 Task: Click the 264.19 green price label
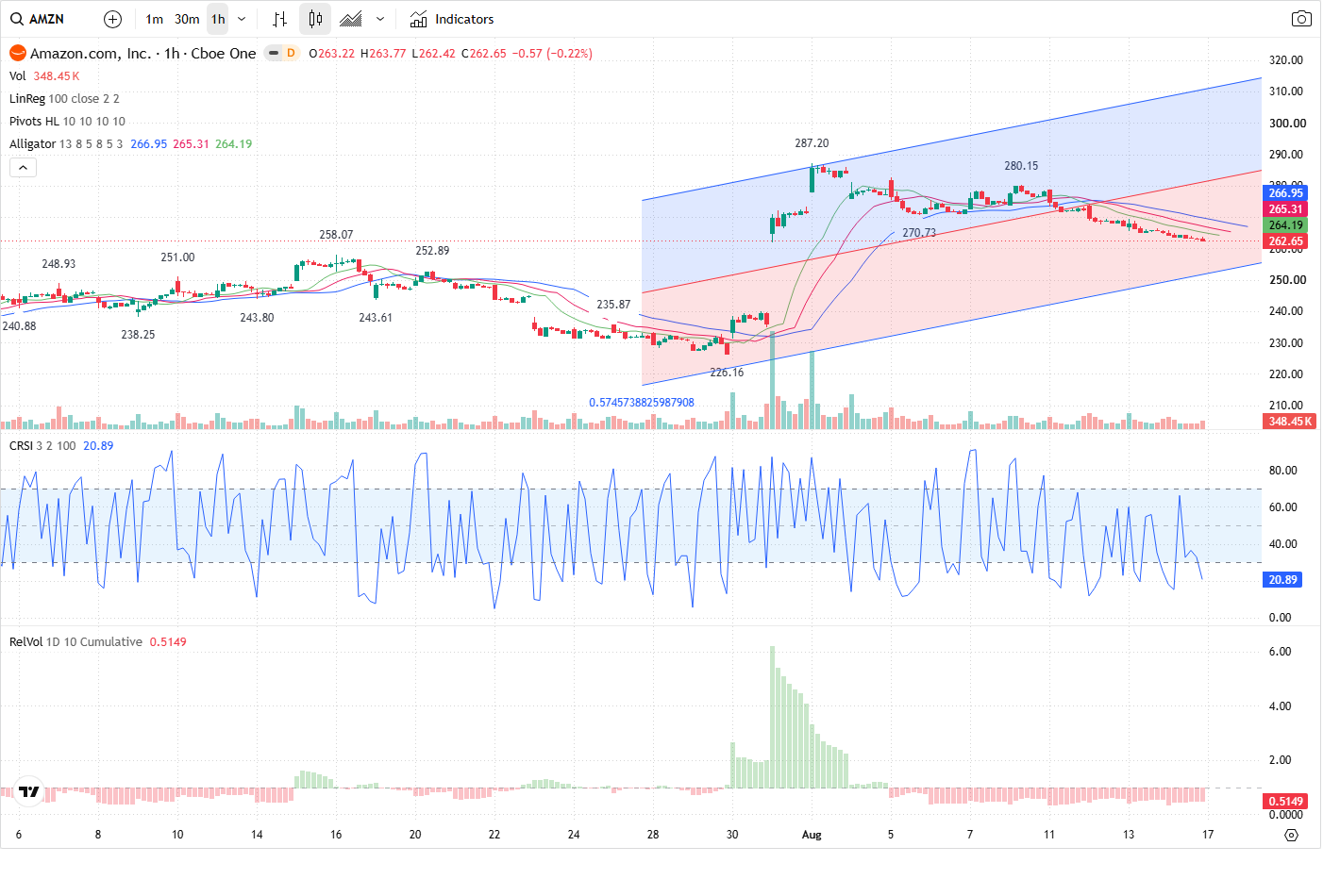click(x=1285, y=225)
